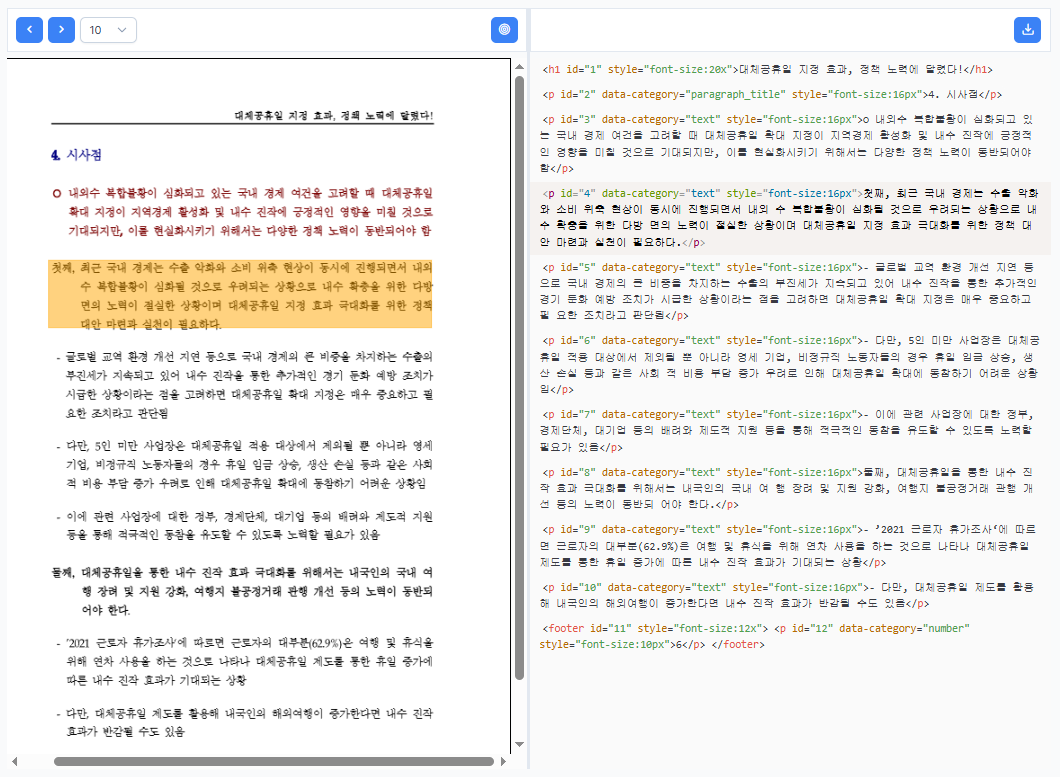
Task: Click the blue target icon button
Action: pos(504,30)
